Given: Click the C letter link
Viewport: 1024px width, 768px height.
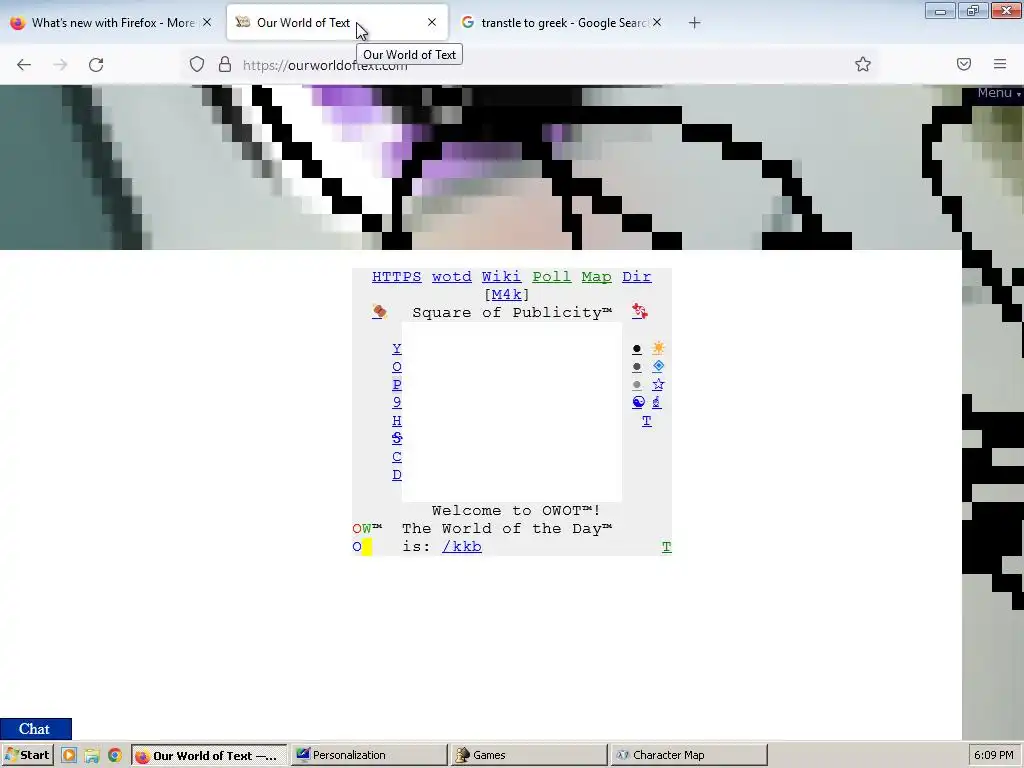Looking at the screenshot, I should pos(396,456).
